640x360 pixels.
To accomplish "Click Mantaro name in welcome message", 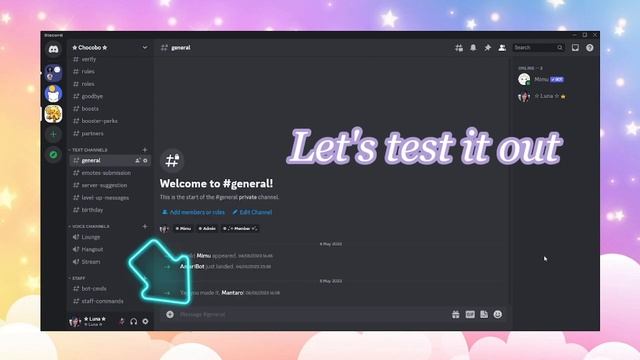I will point(232,293).
